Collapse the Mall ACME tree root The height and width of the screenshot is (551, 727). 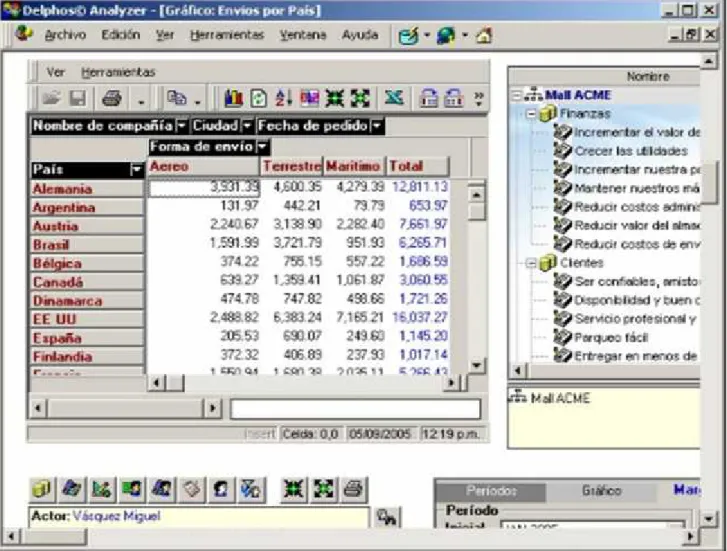coord(516,95)
